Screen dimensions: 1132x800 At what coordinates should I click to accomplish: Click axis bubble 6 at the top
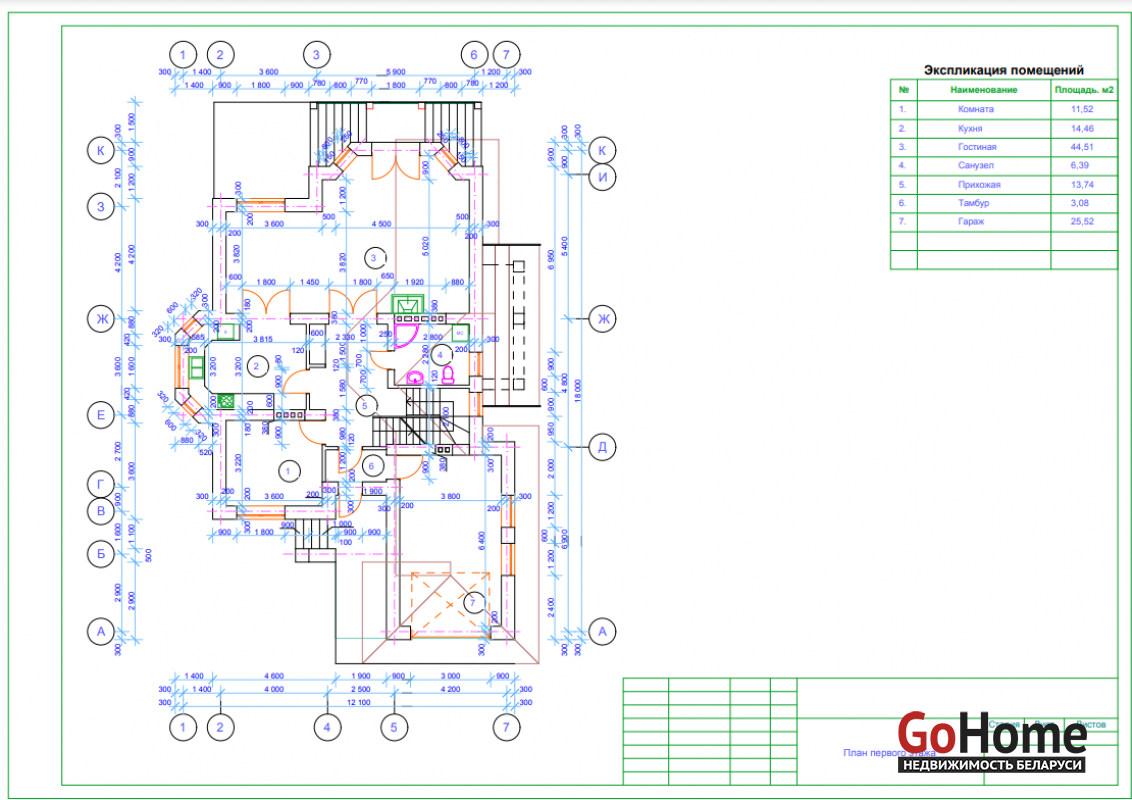474,54
